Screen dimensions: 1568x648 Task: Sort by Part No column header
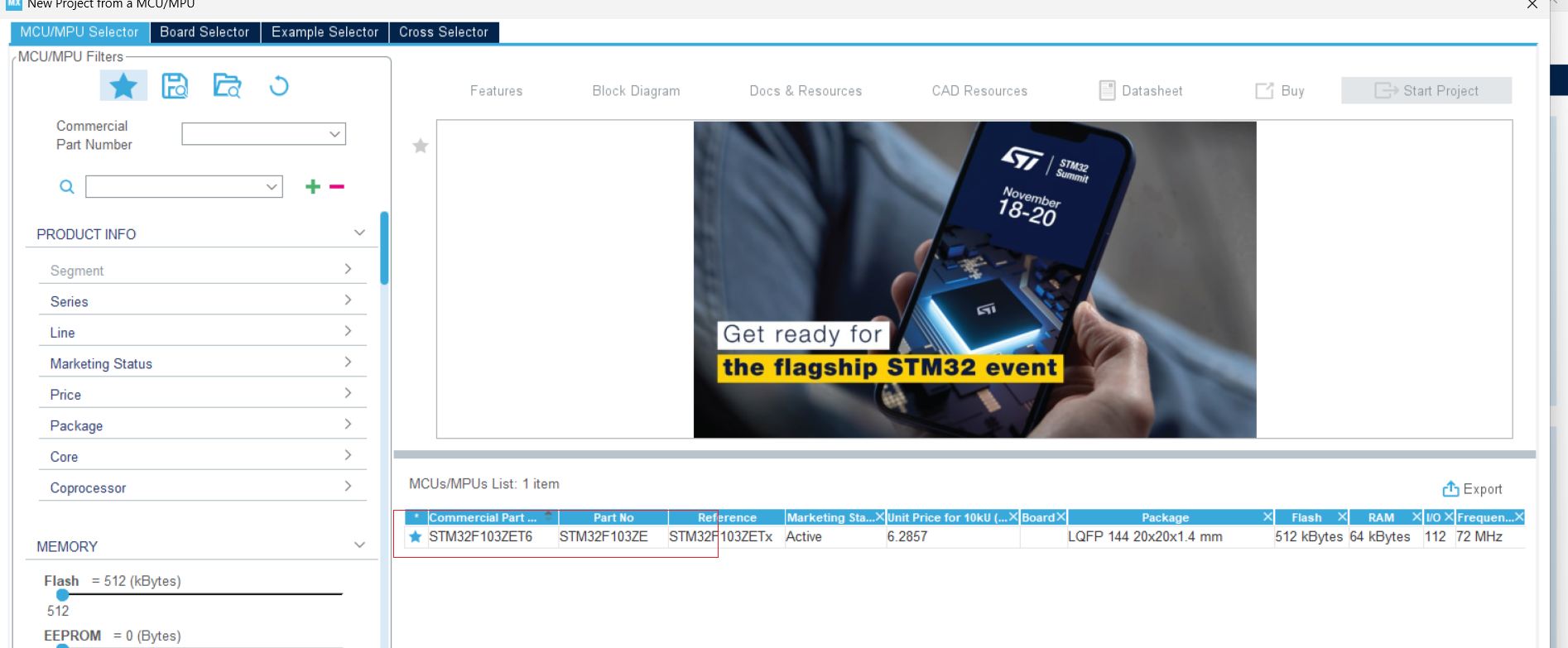click(613, 518)
